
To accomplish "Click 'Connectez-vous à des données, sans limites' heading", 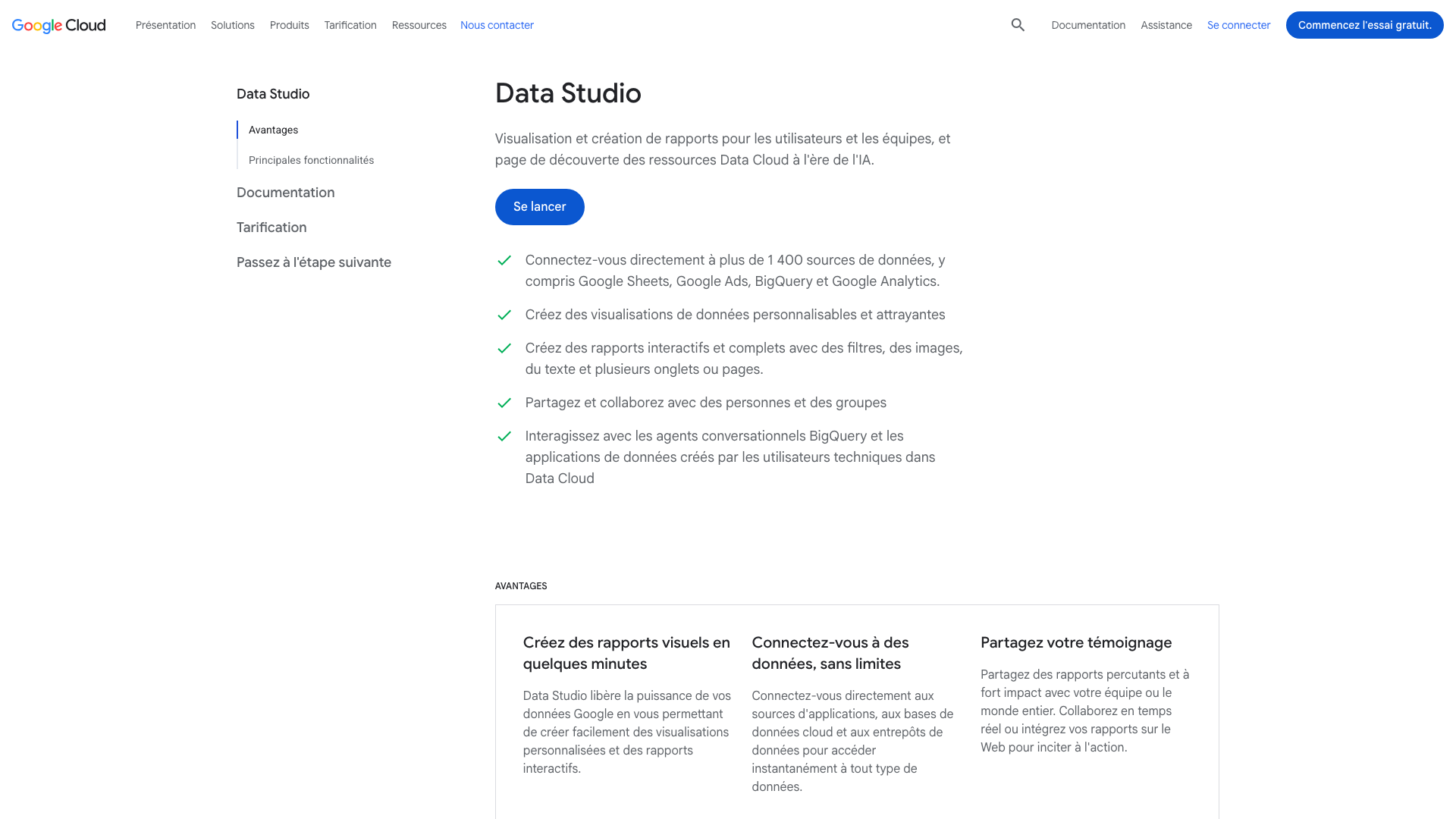I will click(x=830, y=653).
